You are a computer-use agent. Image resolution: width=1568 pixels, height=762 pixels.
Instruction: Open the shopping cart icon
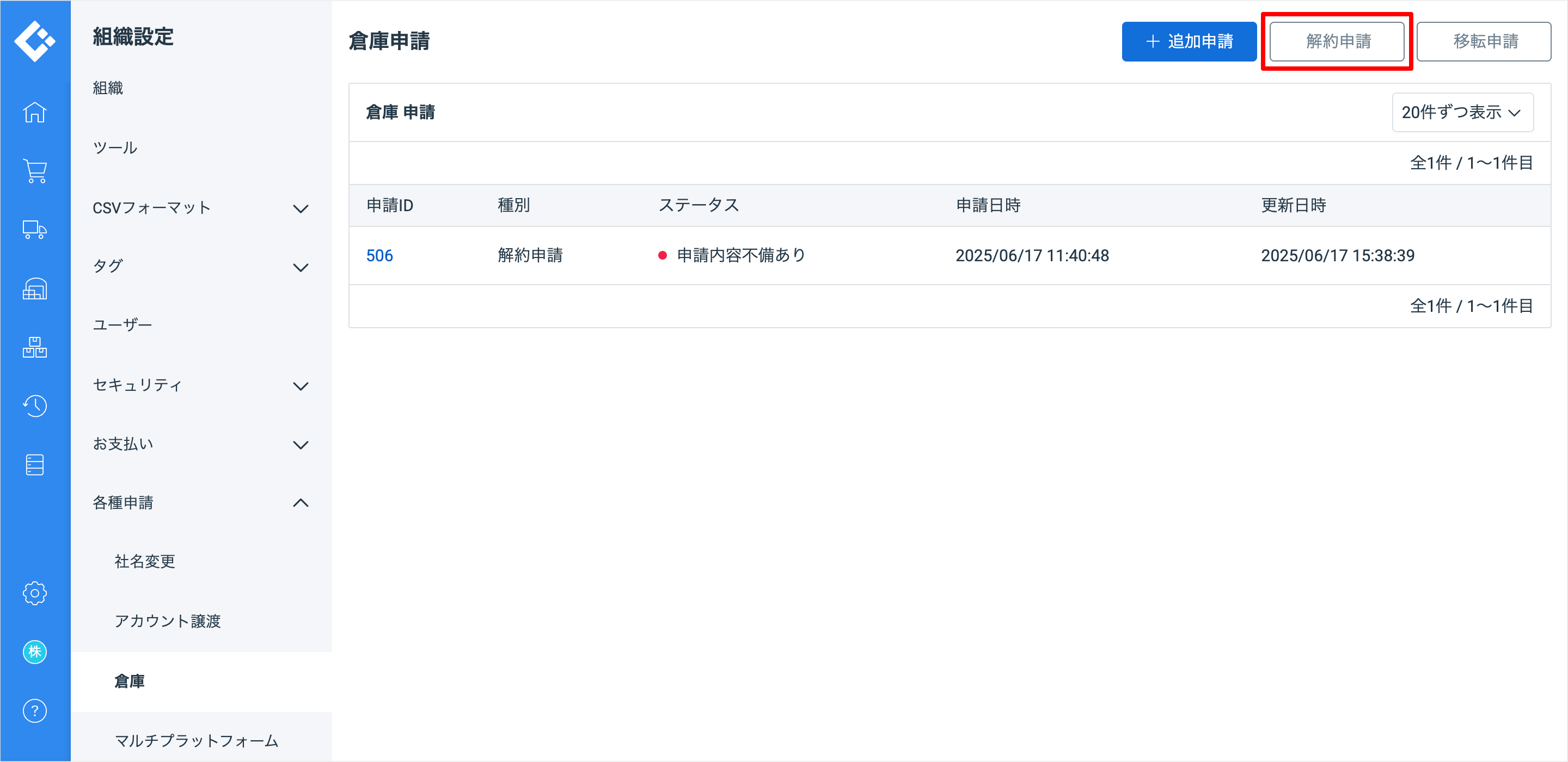35,171
